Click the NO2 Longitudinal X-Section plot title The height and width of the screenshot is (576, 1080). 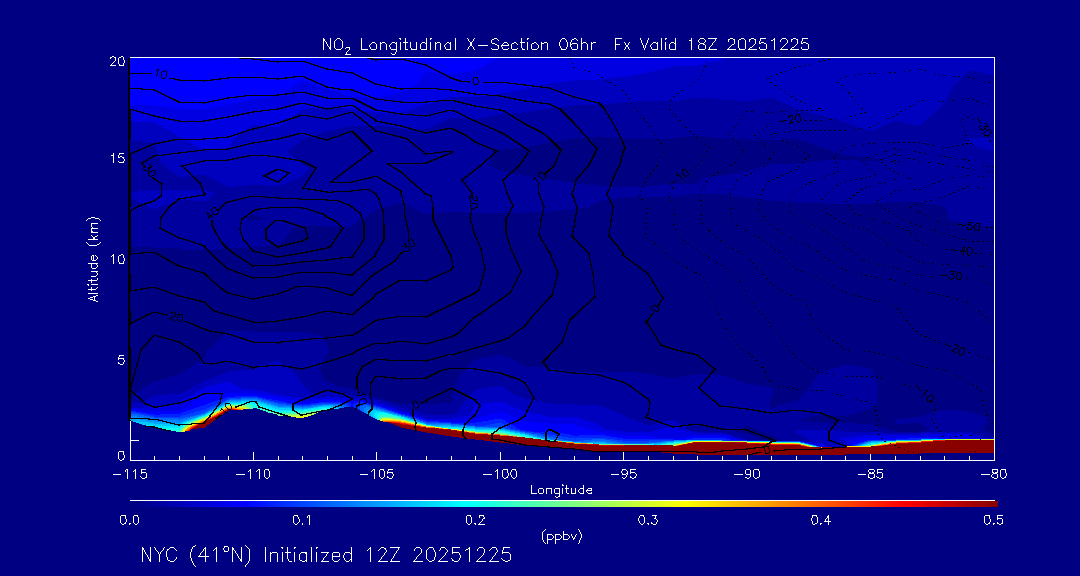pos(564,44)
